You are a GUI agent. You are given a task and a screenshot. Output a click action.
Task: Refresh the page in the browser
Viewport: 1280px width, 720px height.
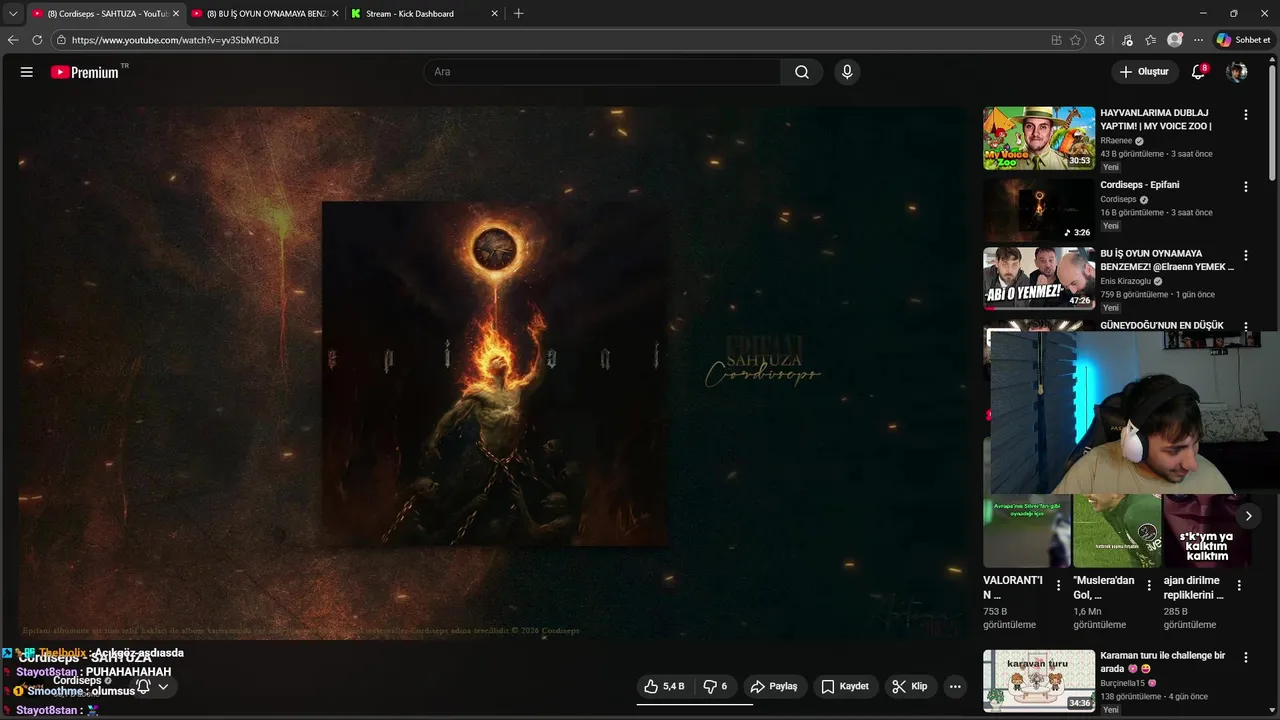pyautogui.click(x=37, y=40)
